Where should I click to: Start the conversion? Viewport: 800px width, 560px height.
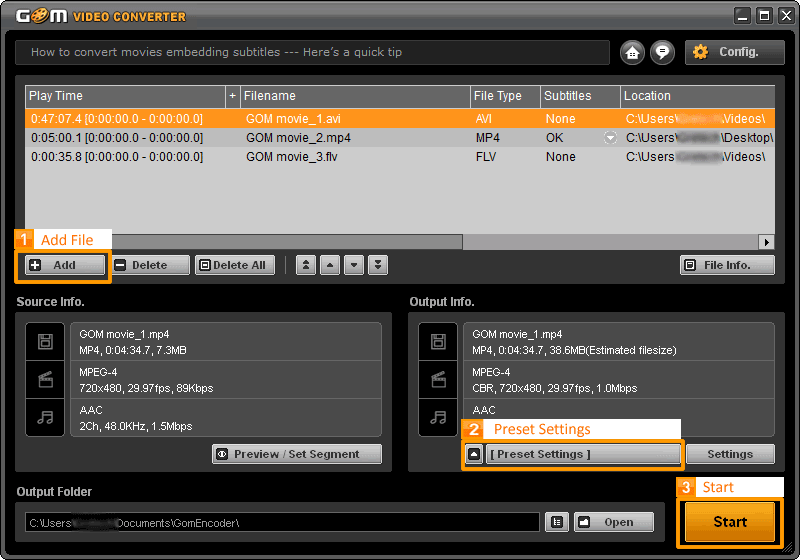click(730, 522)
